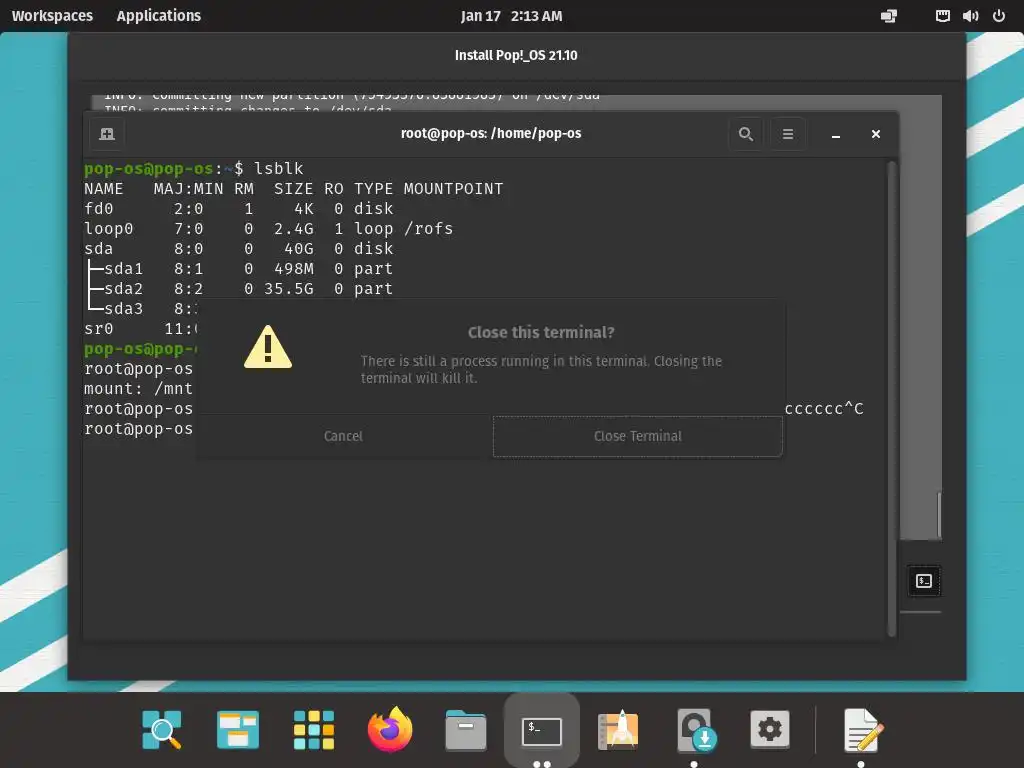Click the 'Close this terminal?' dialog heading
The width and height of the screenshot is (1024, 768).
coord(541,332)
